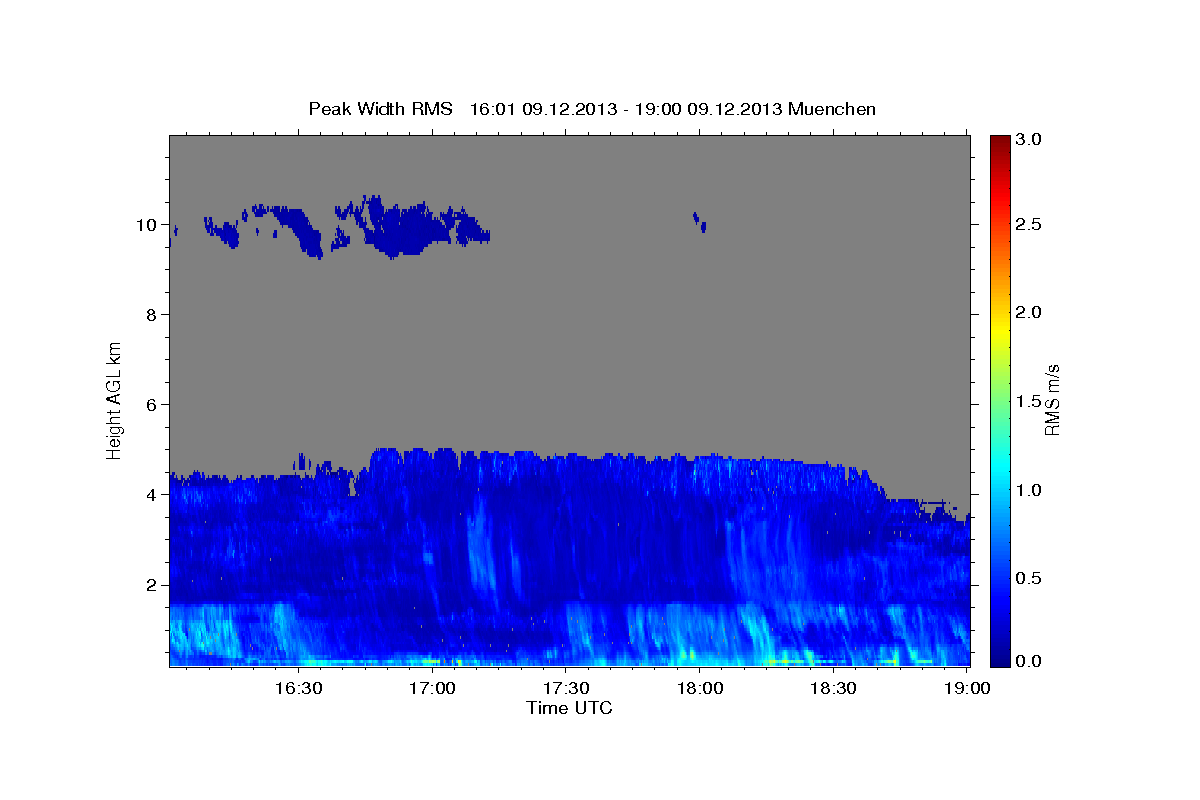The height and width of the screenshot is (800, 1200).
Task: Click the height tick label 4
Action: 151,495
